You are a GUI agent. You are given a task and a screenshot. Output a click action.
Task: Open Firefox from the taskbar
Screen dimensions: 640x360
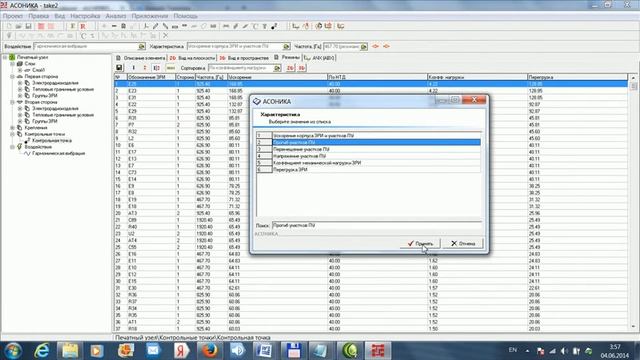click(209, 351)
